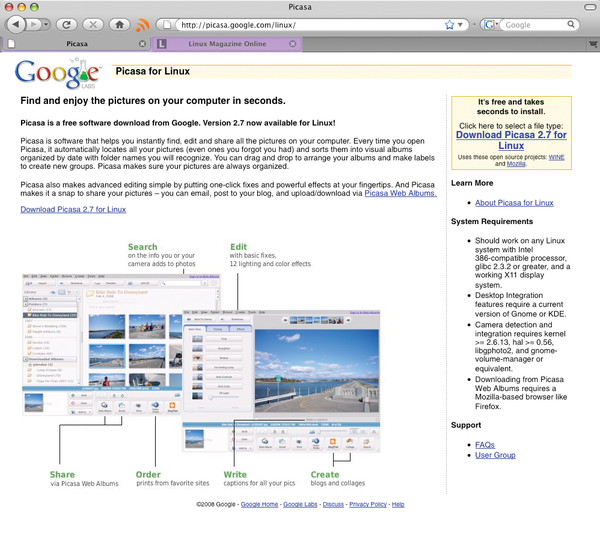Go back with the browser Back arrow
The image size is (600, 534).
(15, 25)
